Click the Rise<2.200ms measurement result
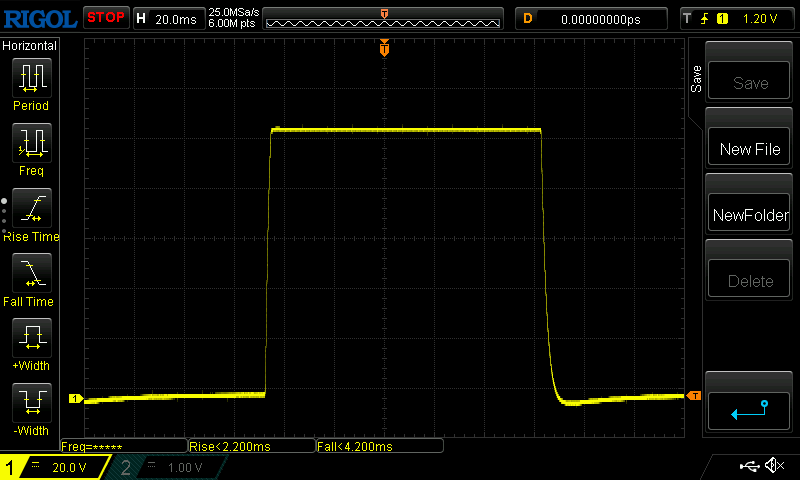800x480 pixels. (252, 446)
